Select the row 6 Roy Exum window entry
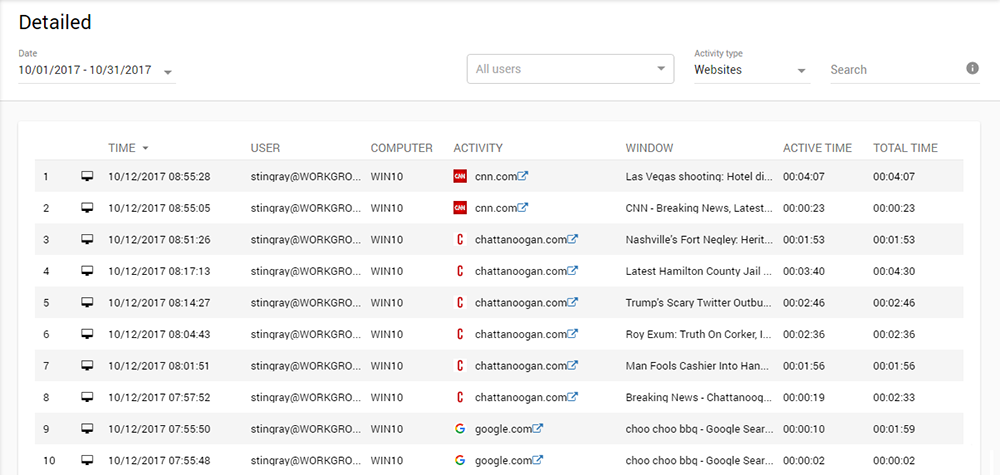1000x475 pixels. [698, 334]
